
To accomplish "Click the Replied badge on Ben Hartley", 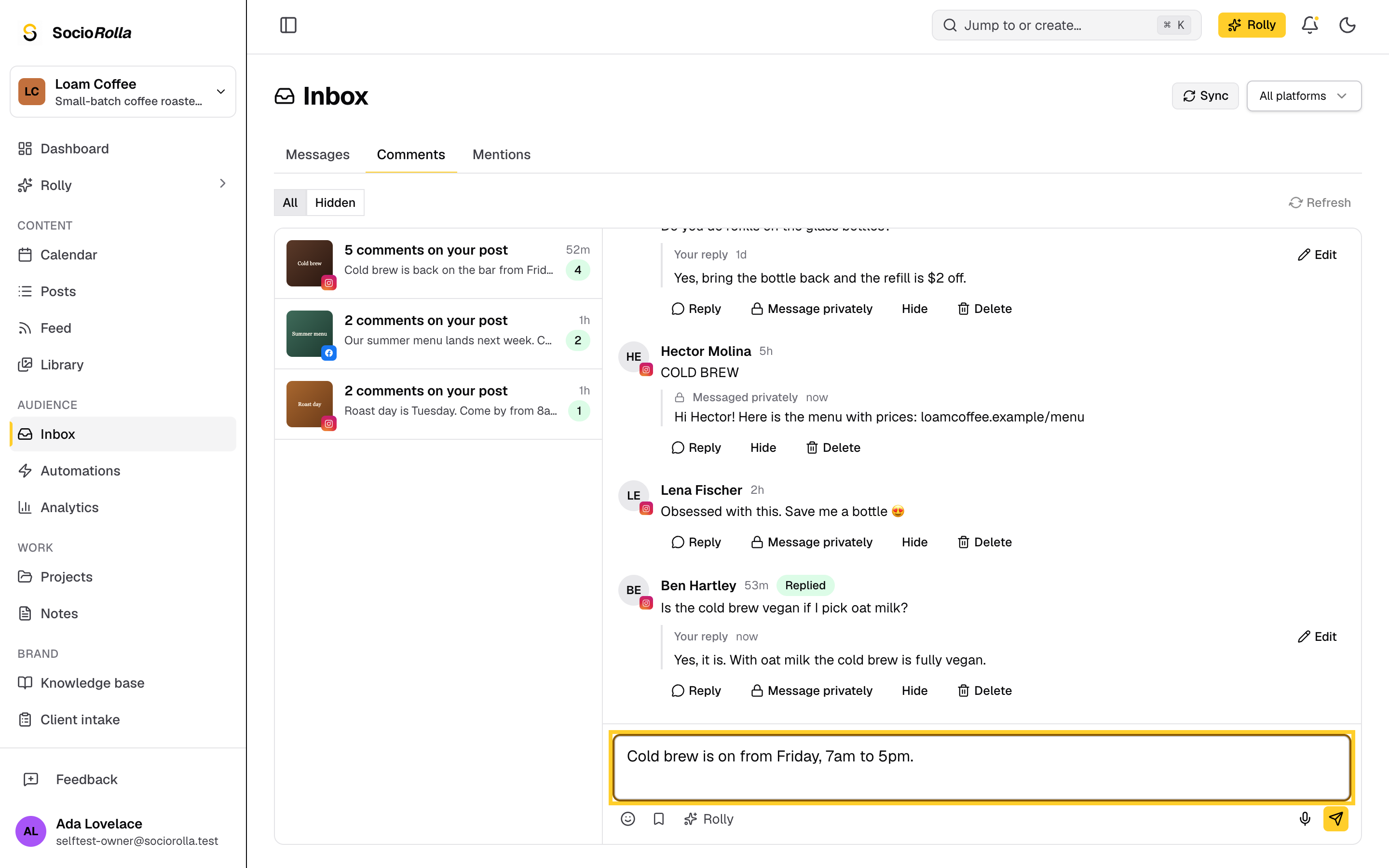I will pos(804,585).
